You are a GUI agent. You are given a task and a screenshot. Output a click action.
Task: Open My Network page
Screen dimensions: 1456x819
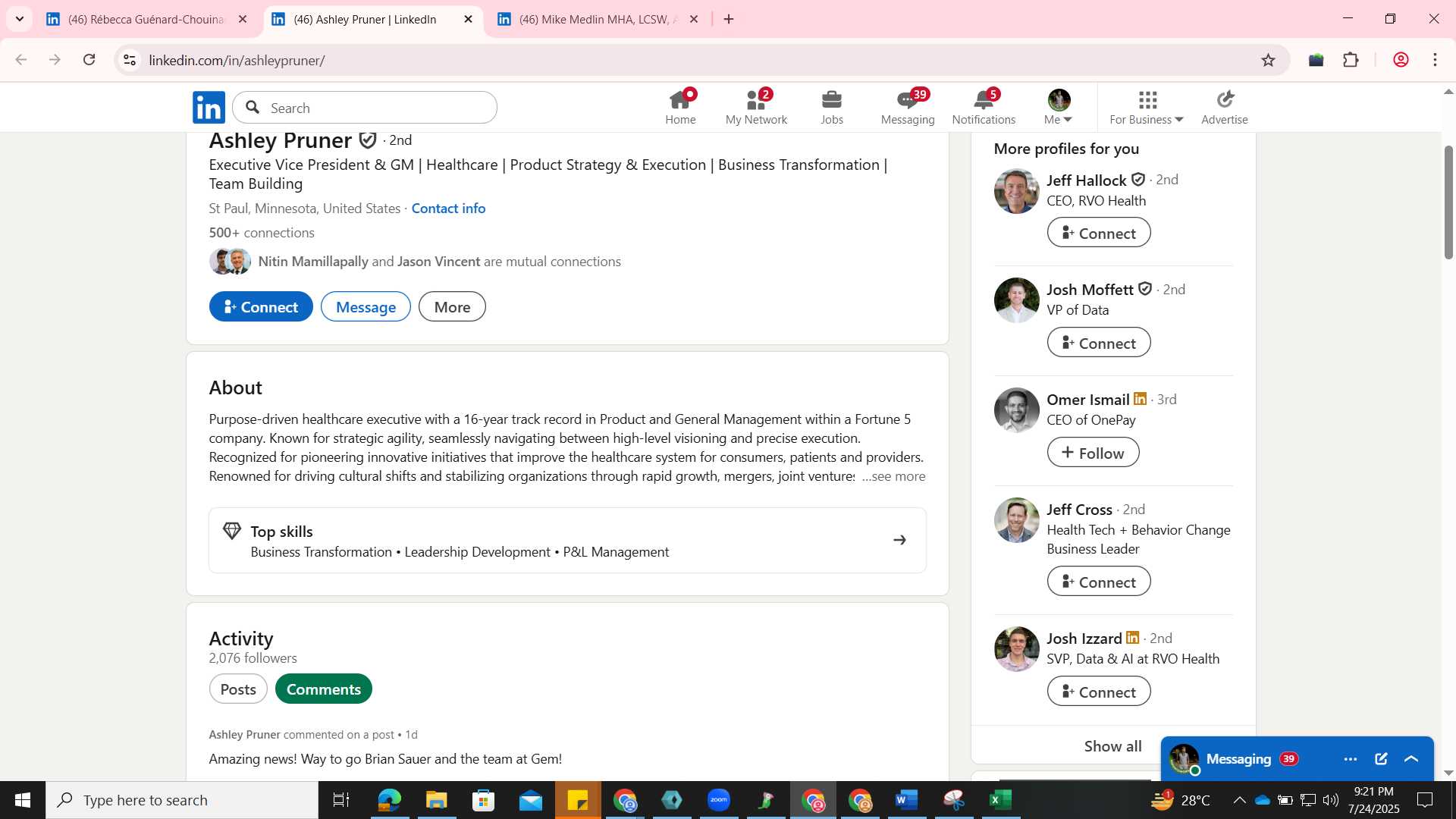tap(756, 108)
